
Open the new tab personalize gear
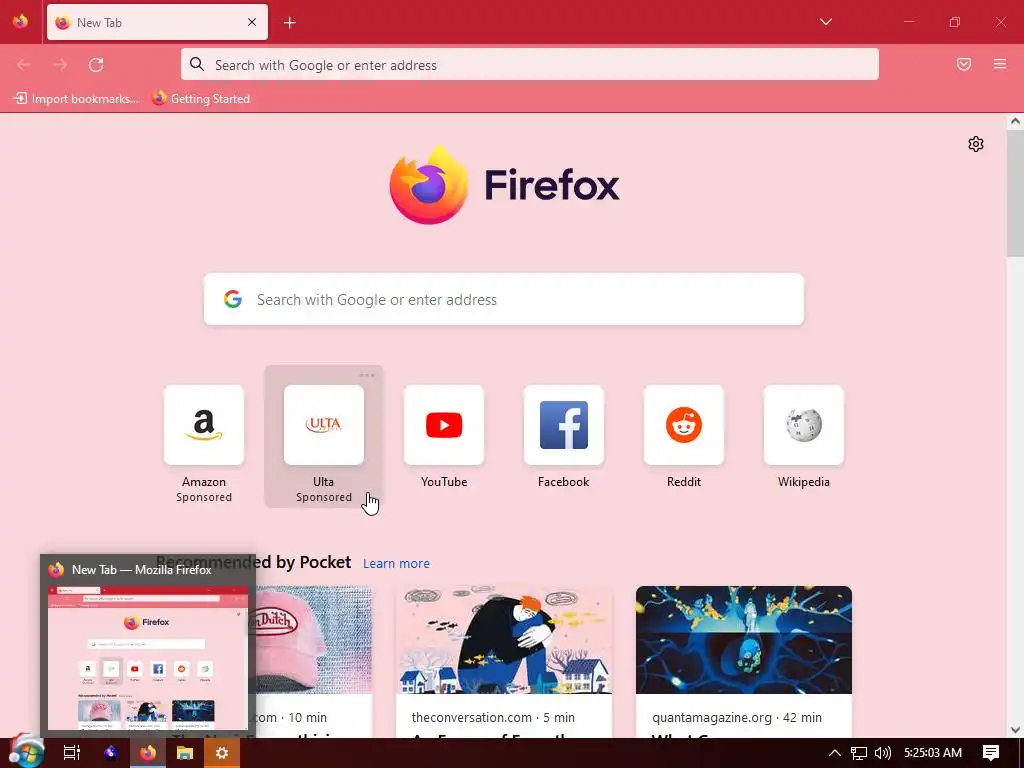(x=976, y=144)
